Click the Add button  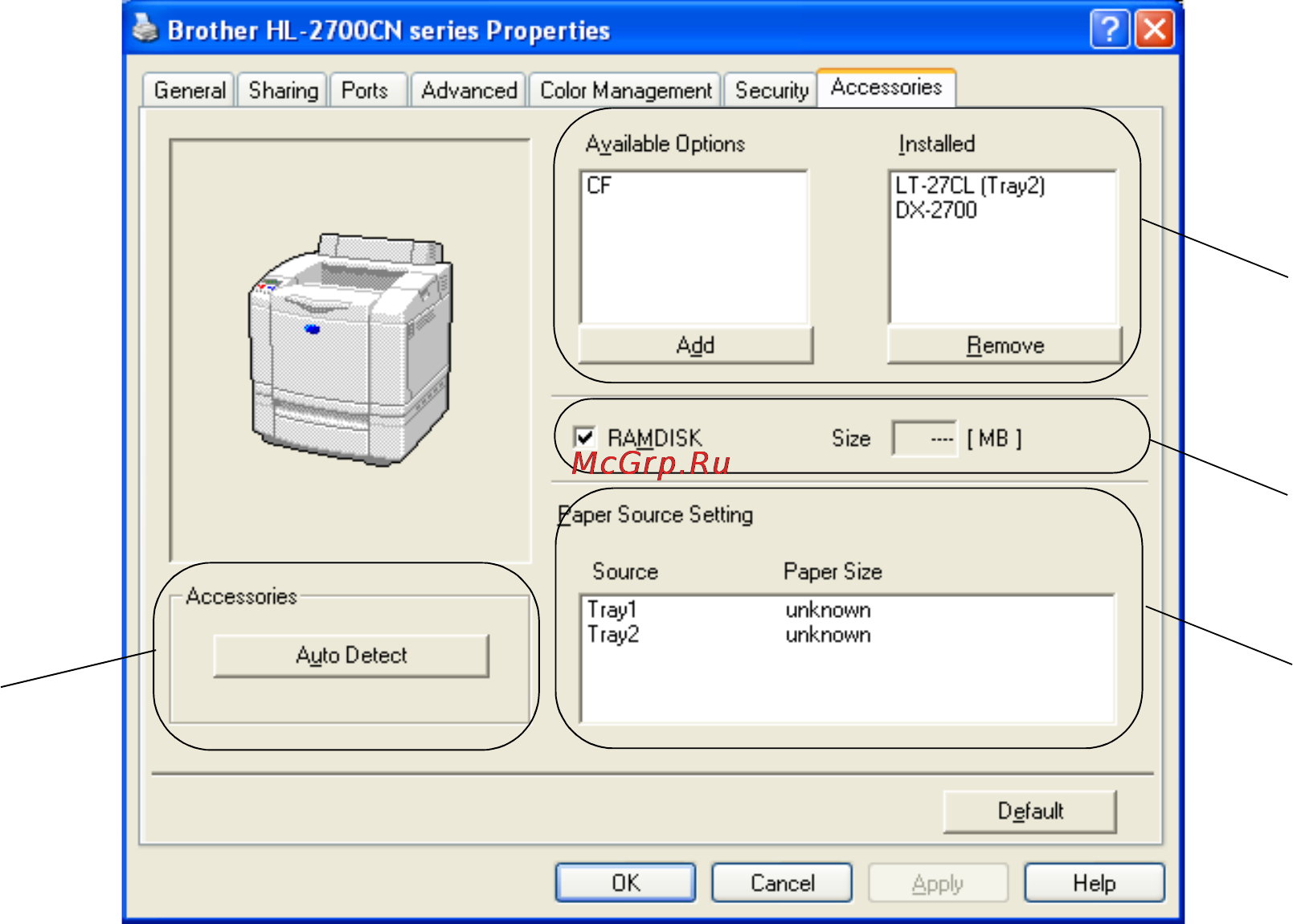(x=695, y=345)
